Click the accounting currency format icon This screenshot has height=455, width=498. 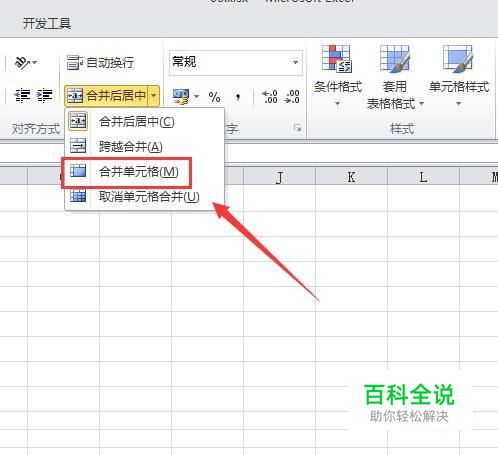coord(181,97)
